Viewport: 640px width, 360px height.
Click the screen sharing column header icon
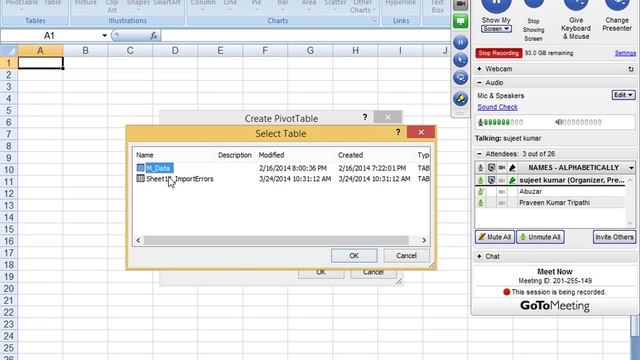pyautogui.click(x=491, y=168)
